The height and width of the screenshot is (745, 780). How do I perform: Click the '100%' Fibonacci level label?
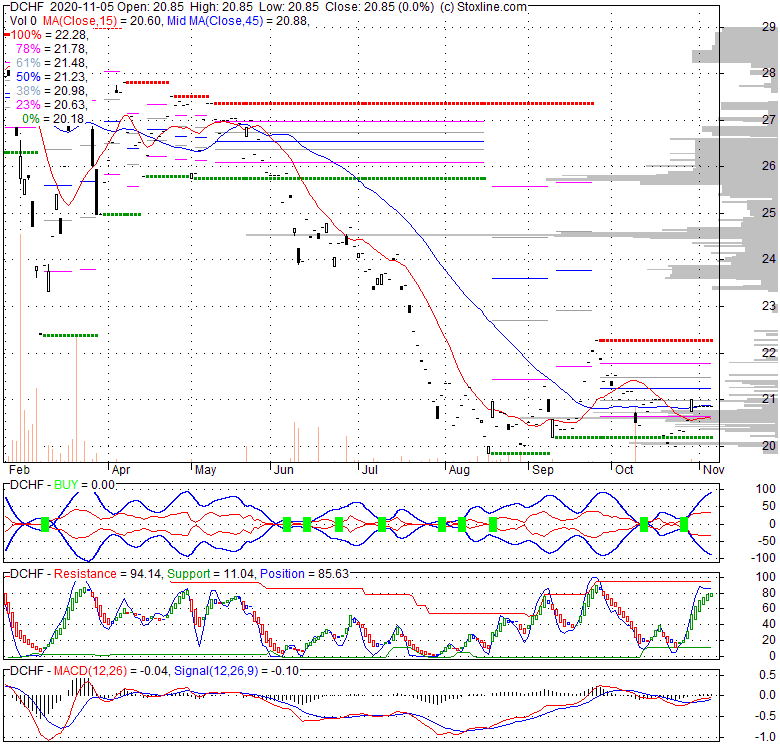tap(26, 35)
